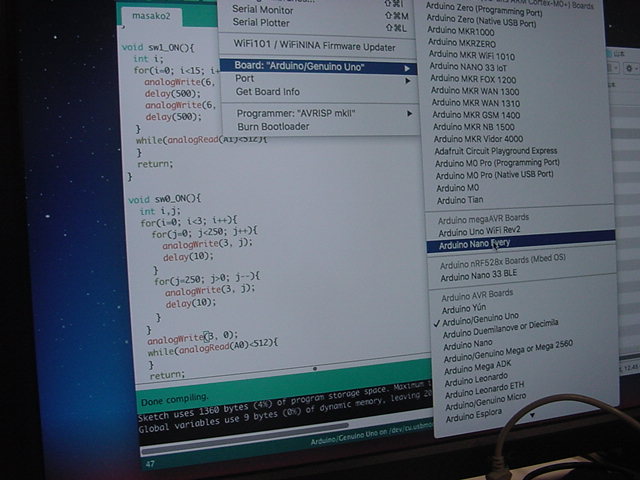The image size is (640, 480).
Task: Click the 'Done compiling.' status message
Action: pos(174,400)
